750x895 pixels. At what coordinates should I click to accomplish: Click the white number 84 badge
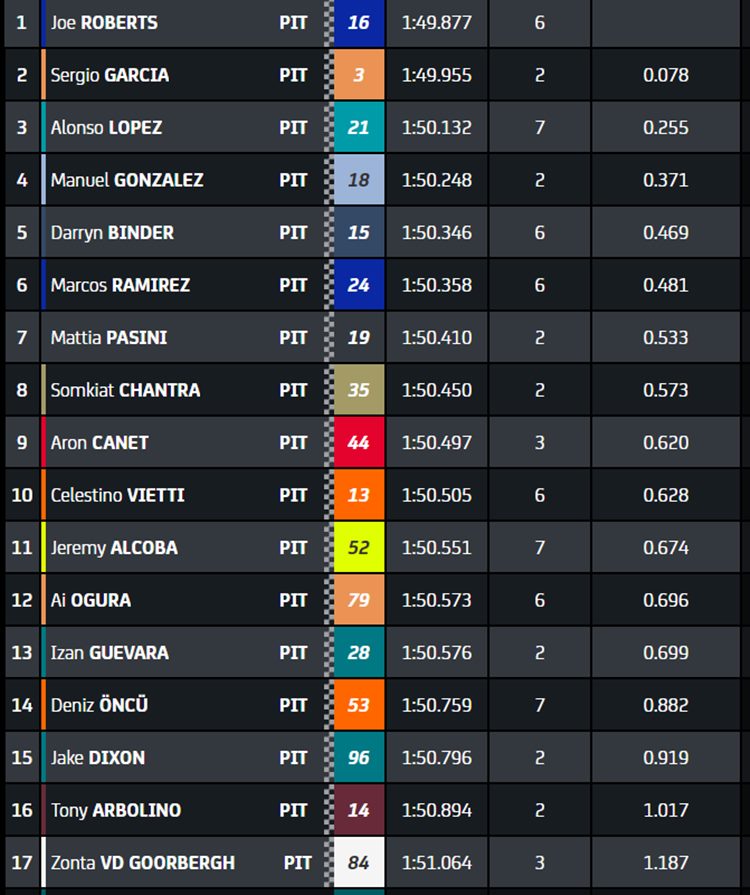(359, 862)
